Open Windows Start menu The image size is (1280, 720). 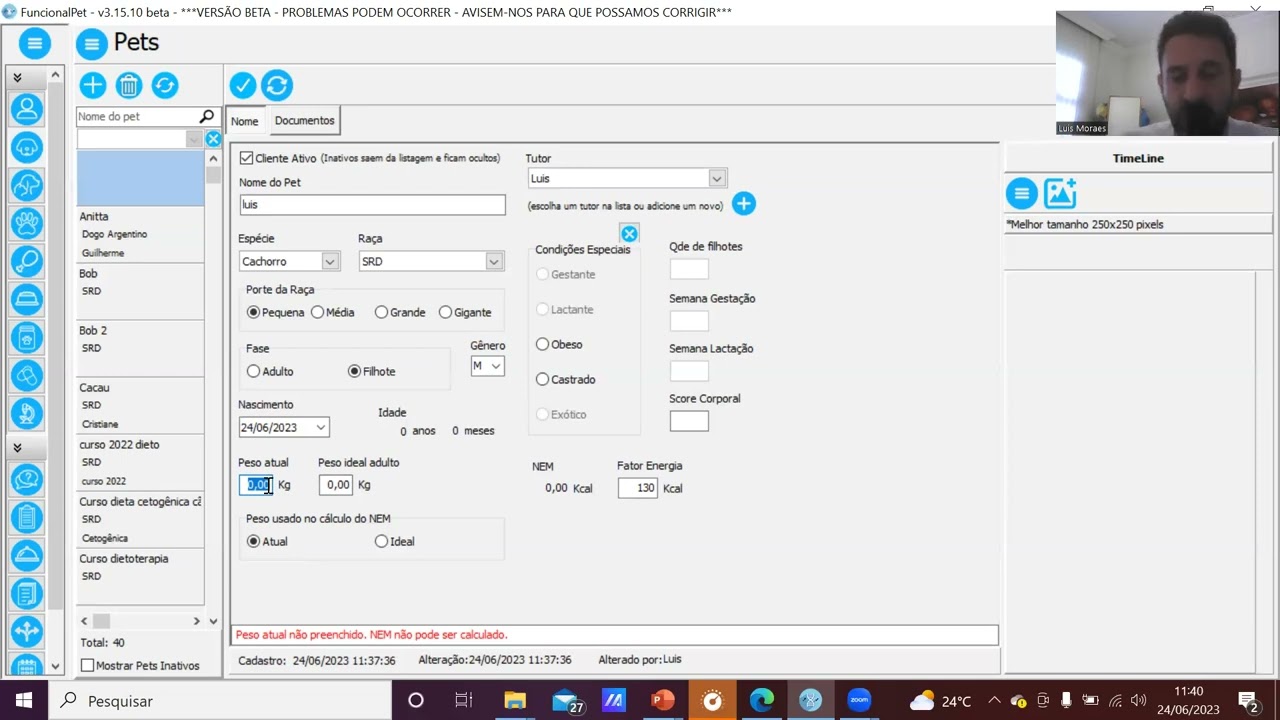coord(24,700)
